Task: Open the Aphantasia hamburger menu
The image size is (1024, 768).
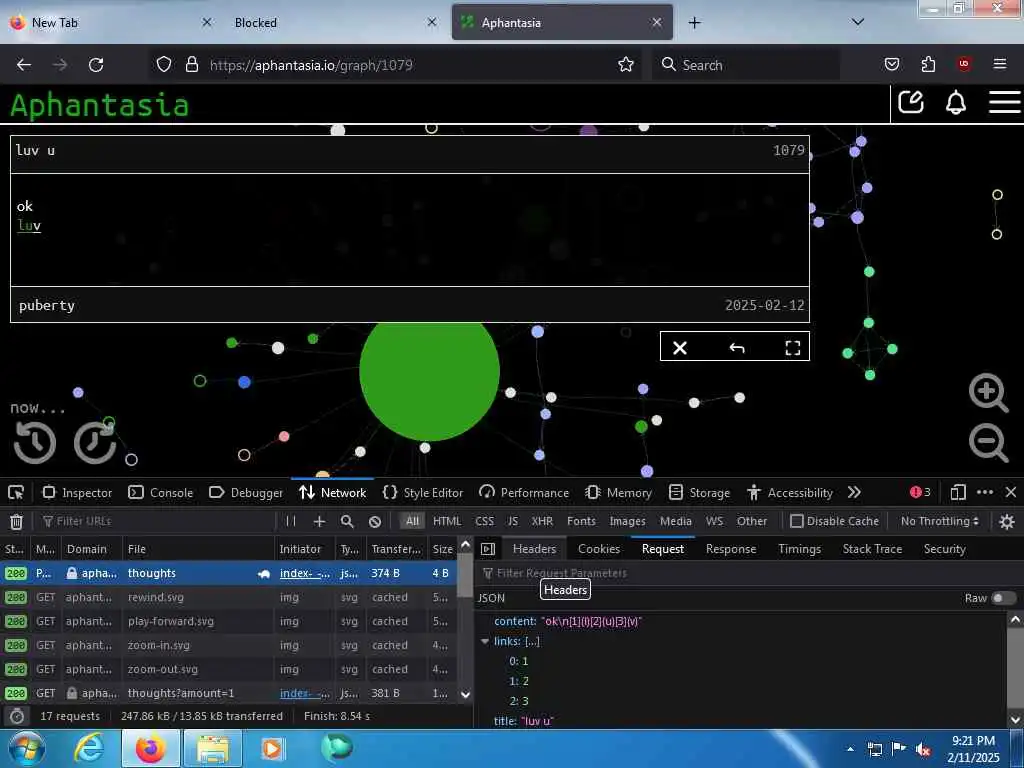Action: [1004, 103]
